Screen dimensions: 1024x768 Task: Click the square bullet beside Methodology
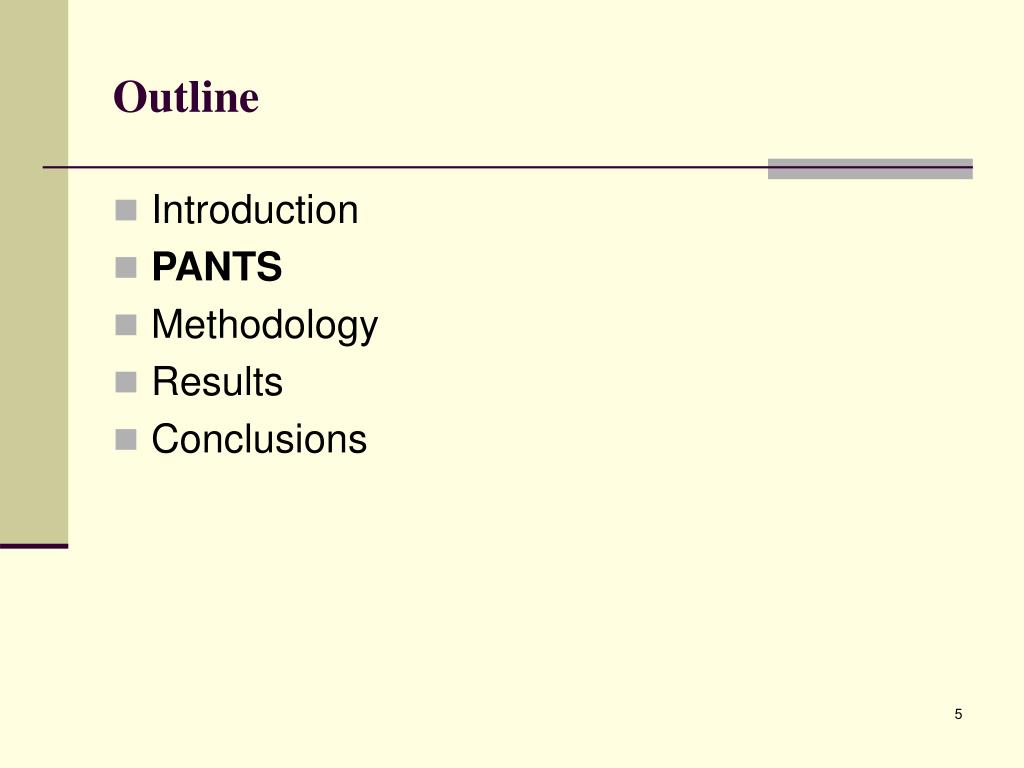click(x=126, y=325)
